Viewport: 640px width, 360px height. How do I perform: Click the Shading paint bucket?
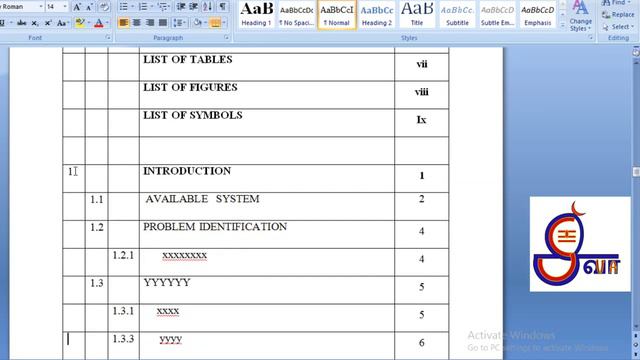198,23
